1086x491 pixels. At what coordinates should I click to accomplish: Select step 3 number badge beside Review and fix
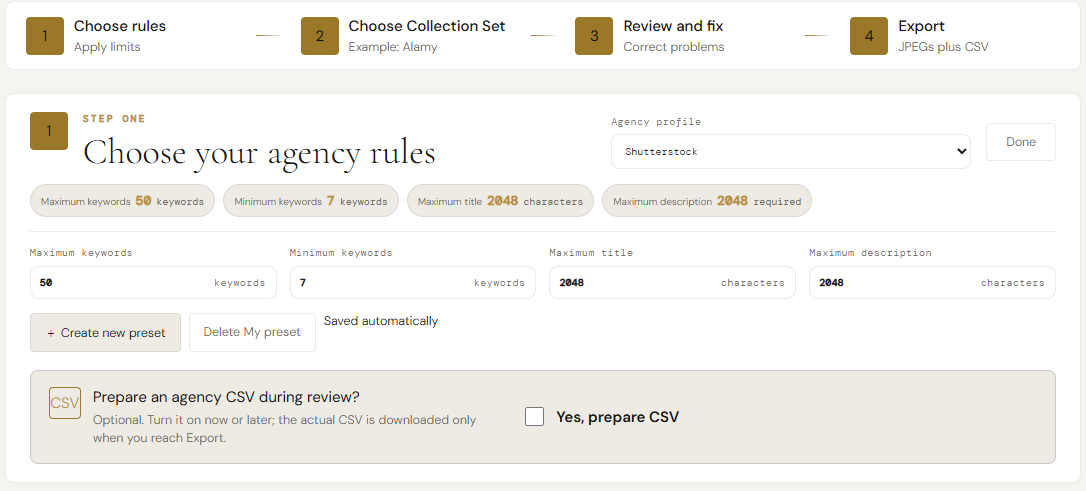(x=594, y=36)
